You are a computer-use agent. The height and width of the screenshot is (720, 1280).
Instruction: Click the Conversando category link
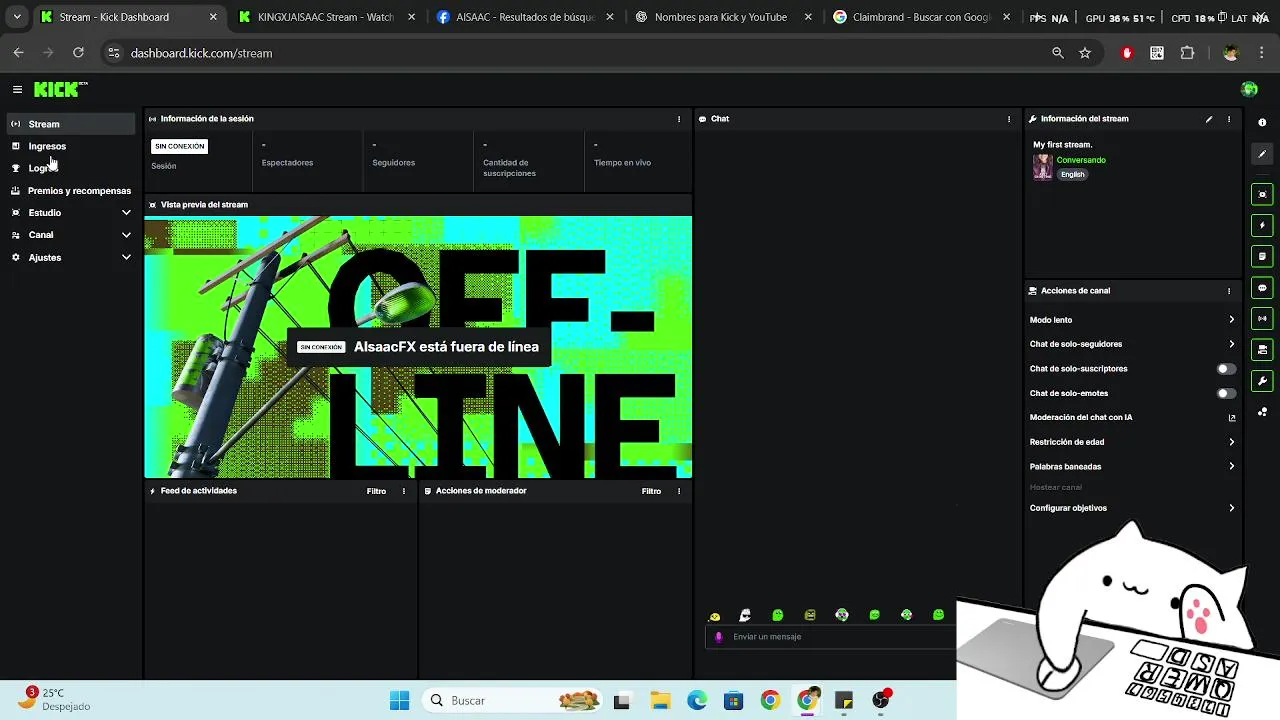pyautogui.click(x=1081, y=160)
